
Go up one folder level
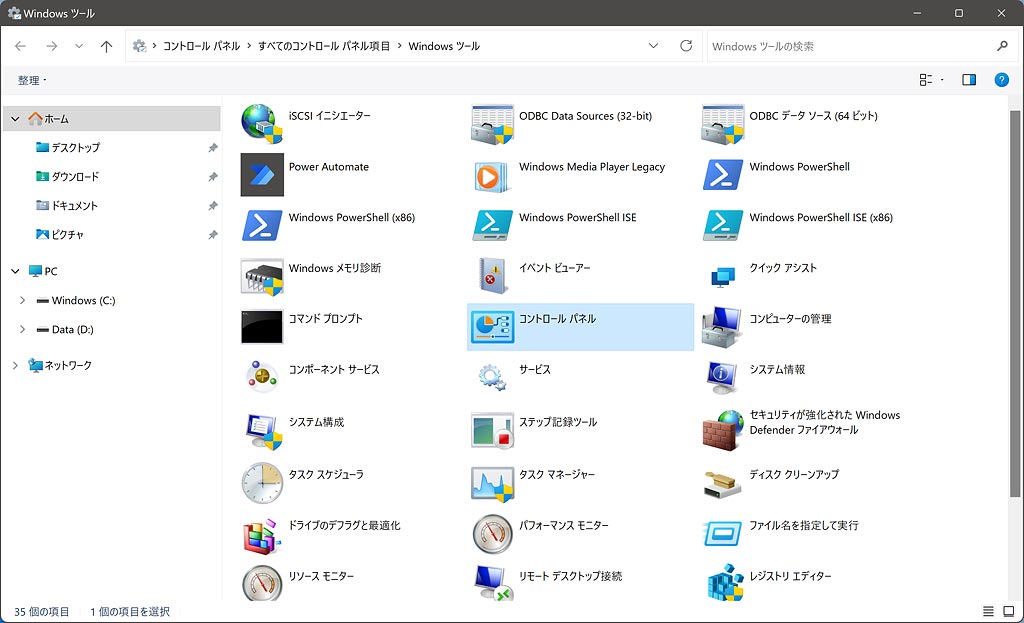coord(106,46)
